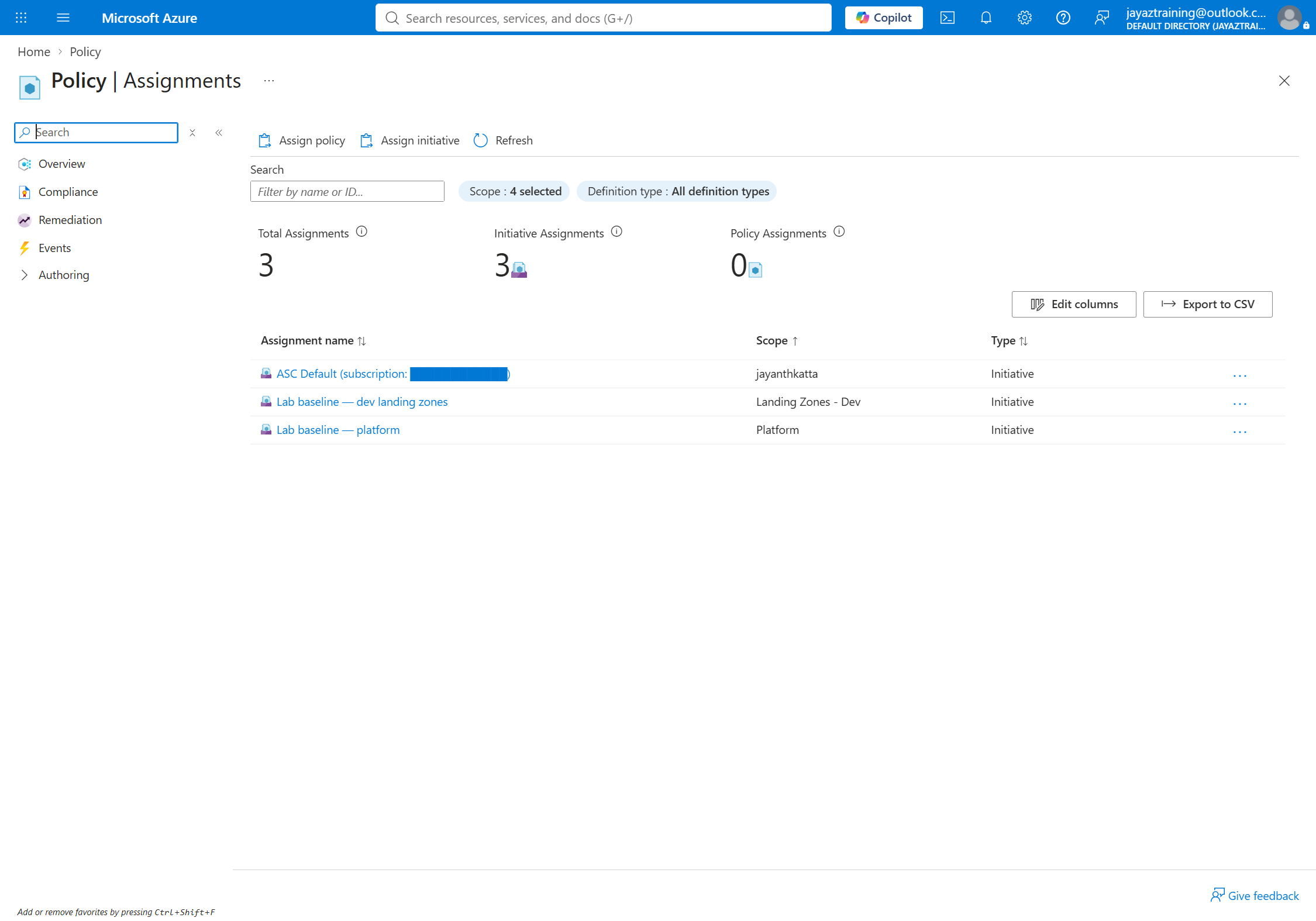The image size is (1316, 921).
Task: Open Remediation in the sidebar
Action: pos(70,220)
